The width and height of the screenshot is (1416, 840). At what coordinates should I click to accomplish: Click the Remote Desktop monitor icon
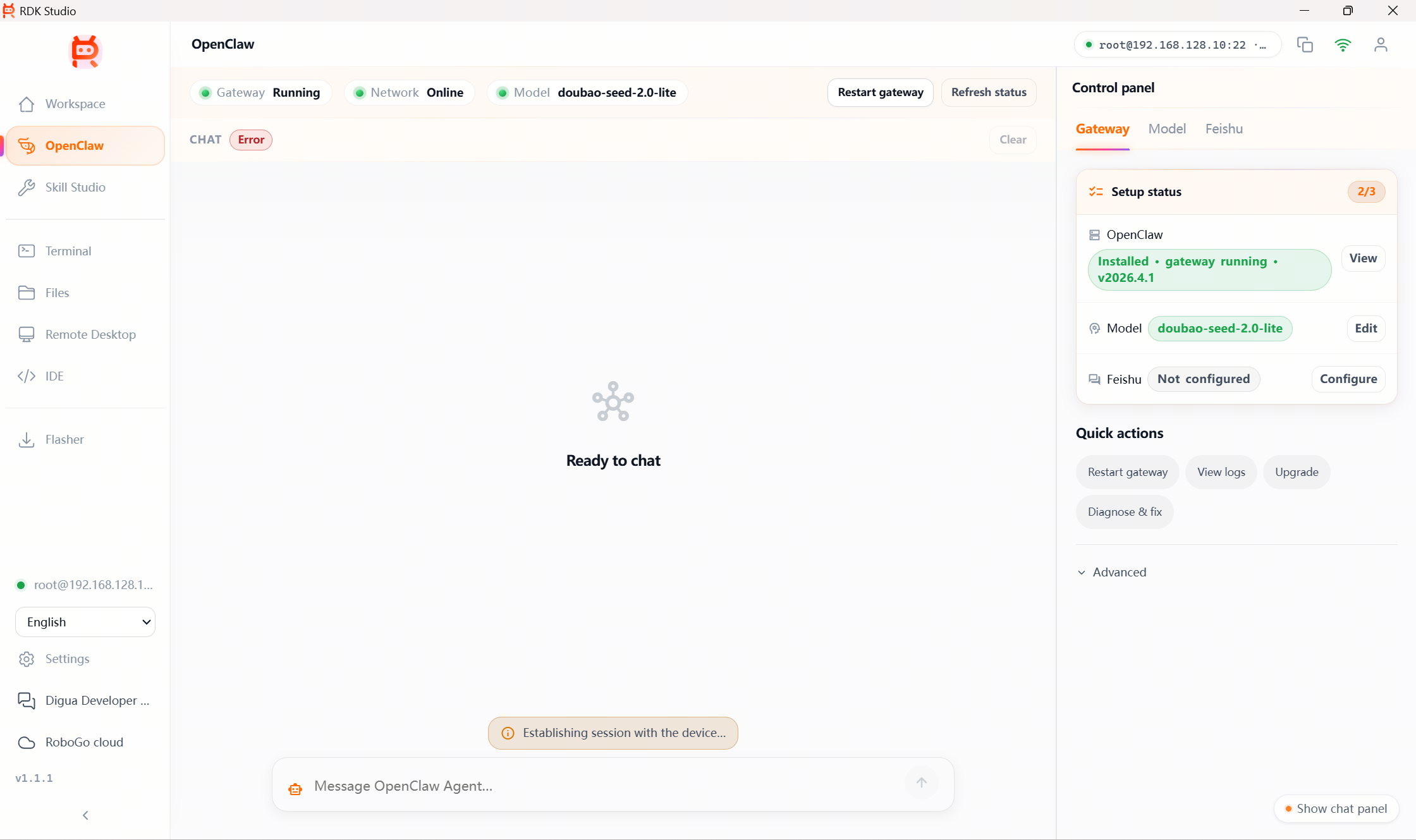[27, 334]
